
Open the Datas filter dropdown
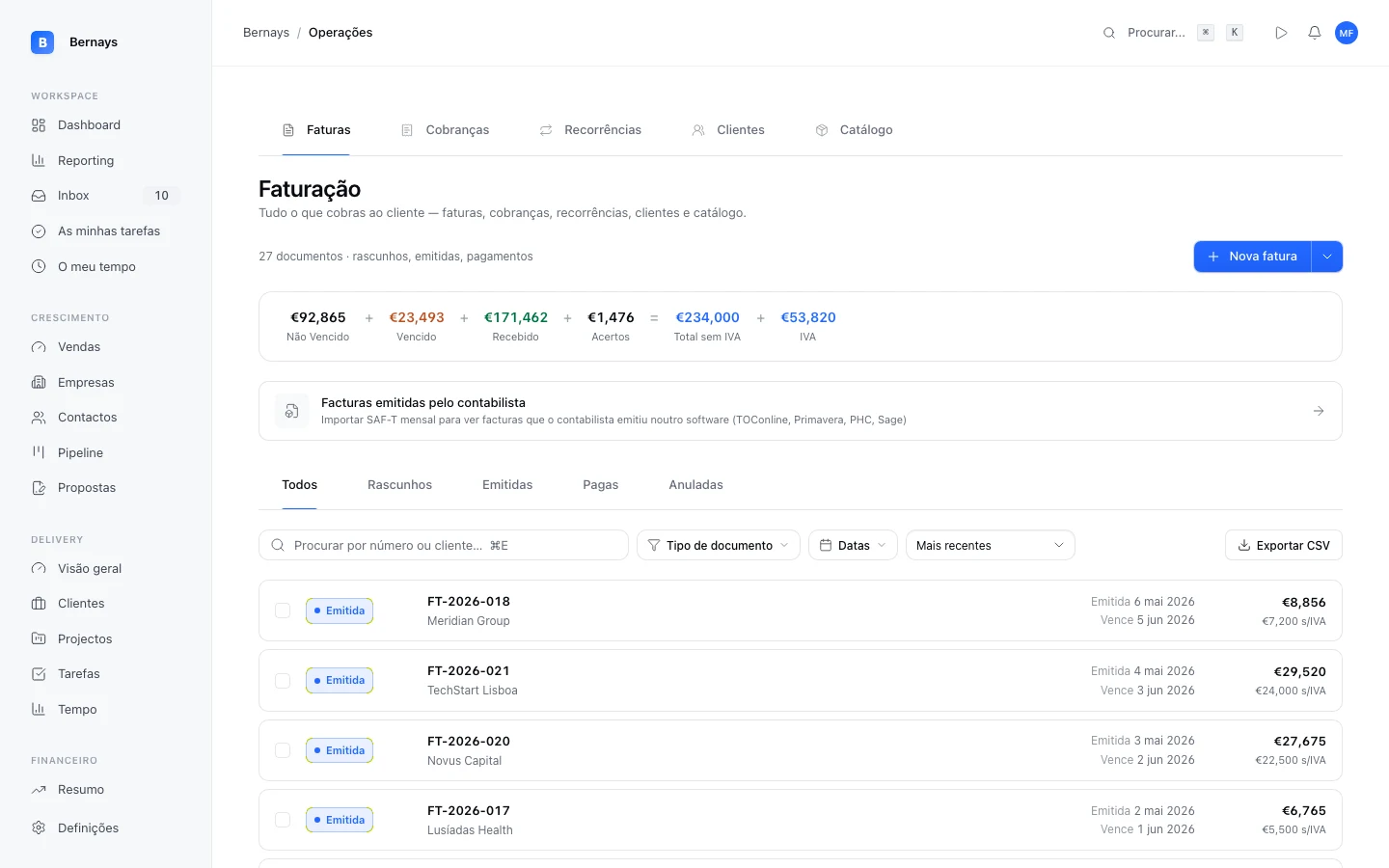[853, 545]
